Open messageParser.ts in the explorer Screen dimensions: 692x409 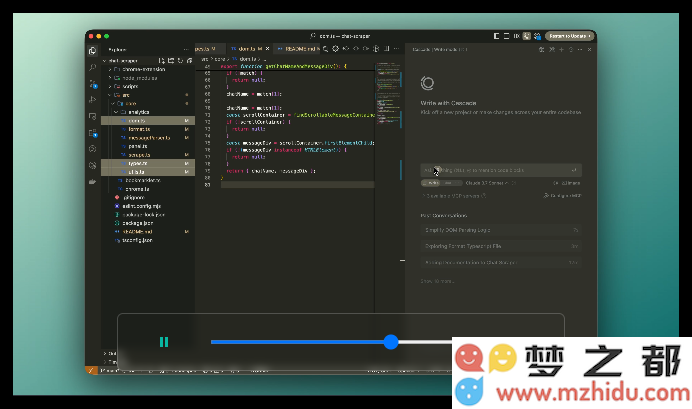click(x=148, y=138)
